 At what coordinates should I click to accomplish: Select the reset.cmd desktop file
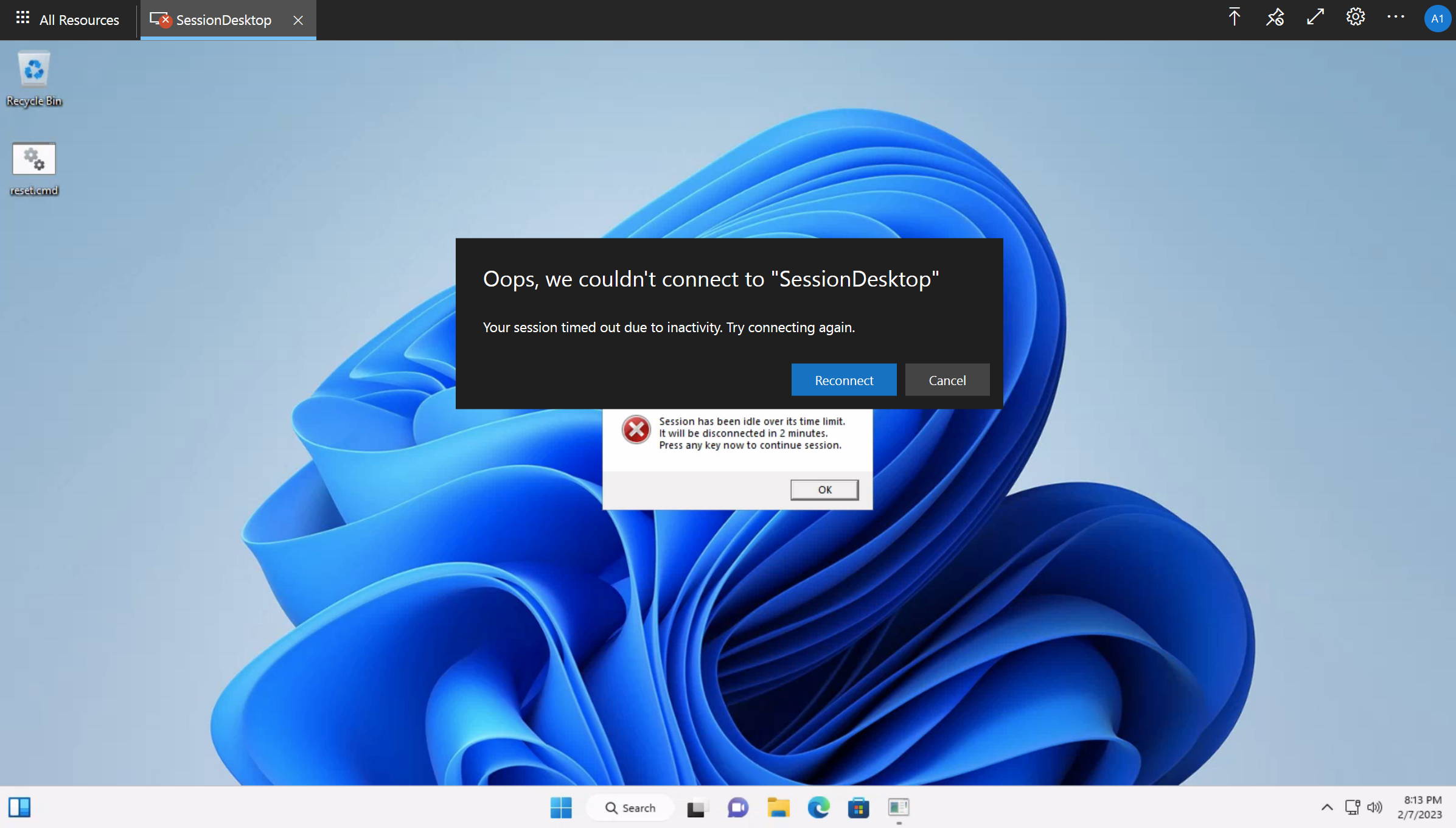coord(34,170)
